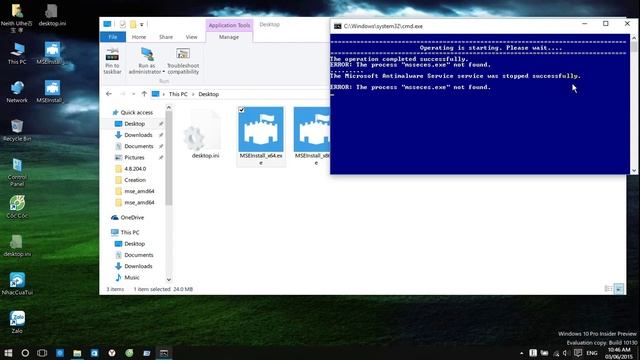Screen dimensions: 640x360
Task: Click the cmd window scrollbar up arrow
Action: coord(634,38)
